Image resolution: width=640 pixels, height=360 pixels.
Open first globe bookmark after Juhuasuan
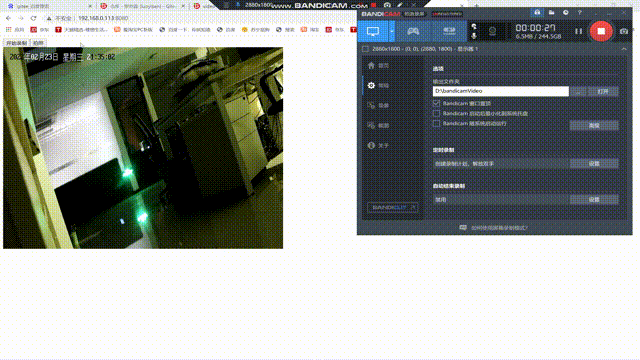184,30
